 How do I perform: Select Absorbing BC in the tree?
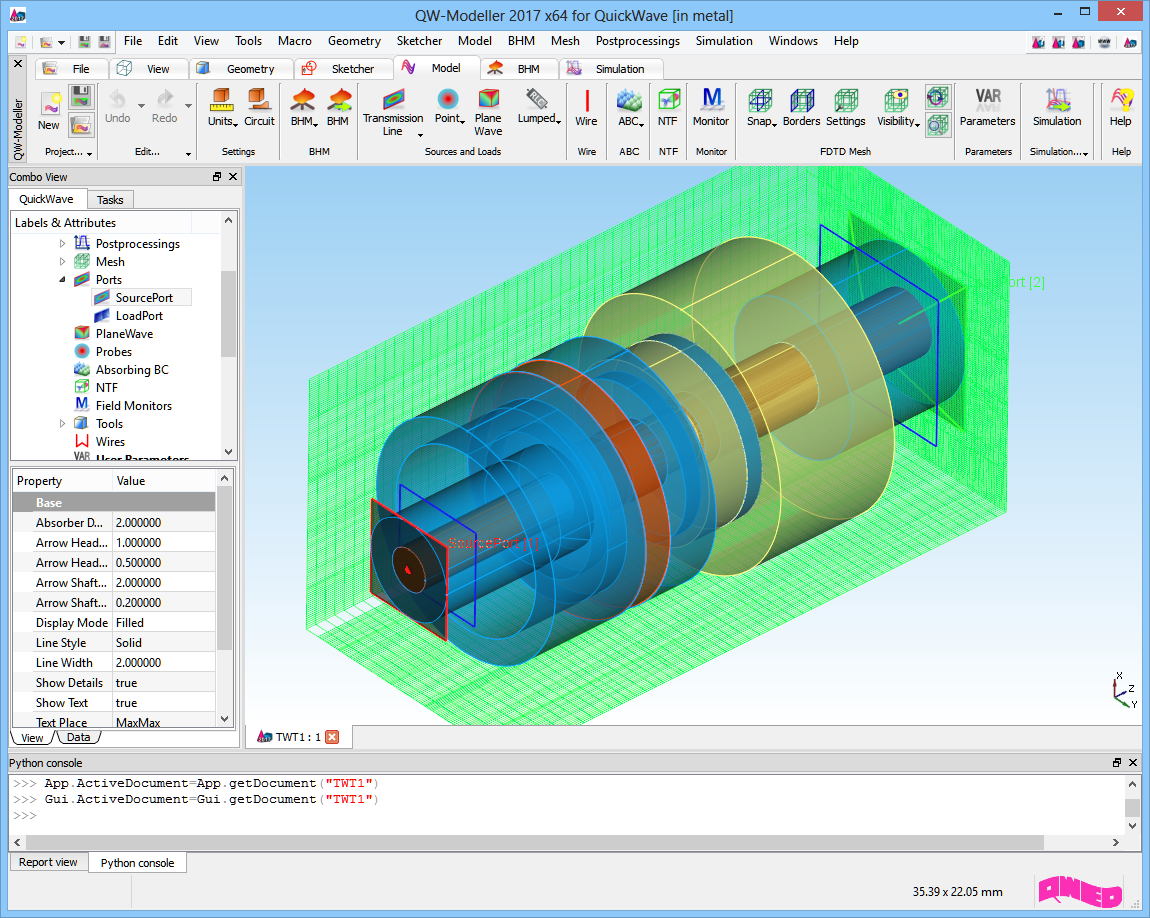tap(132, 370)
